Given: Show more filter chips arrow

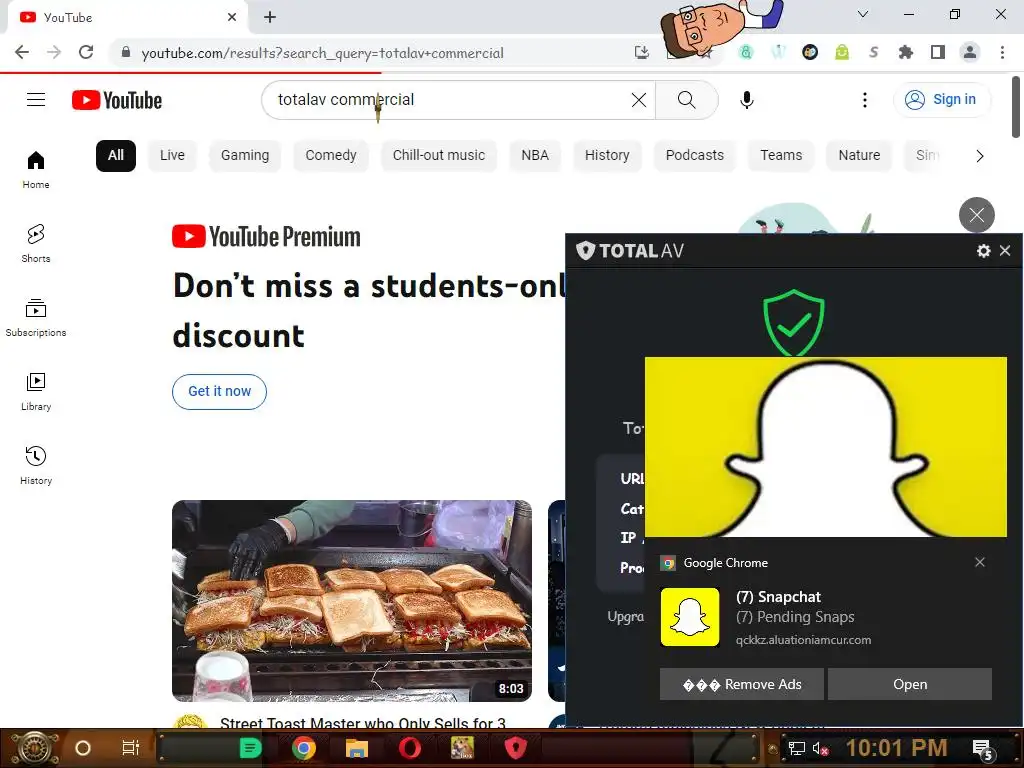Looking at the screenshot, I should pyautogui.click(x=980, y=155).
